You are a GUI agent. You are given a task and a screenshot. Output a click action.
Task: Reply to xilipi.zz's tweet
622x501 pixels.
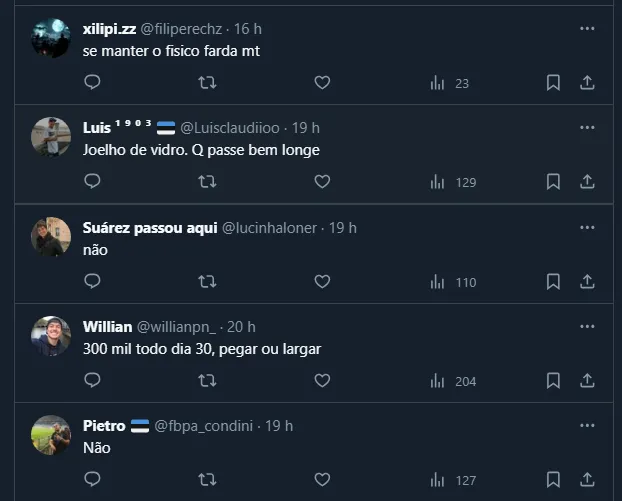[x=92, y=83]
